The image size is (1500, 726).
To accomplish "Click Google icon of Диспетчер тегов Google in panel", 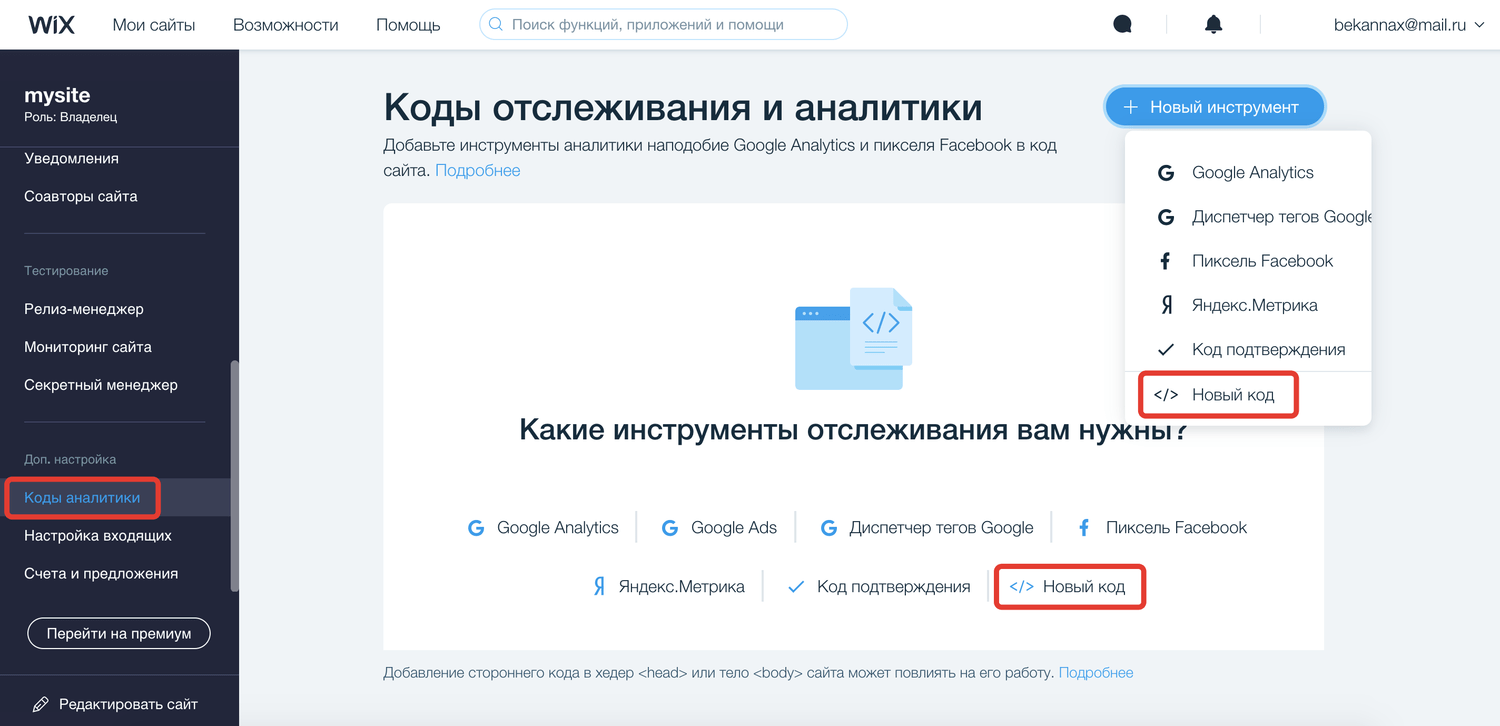I will (829, 528).
